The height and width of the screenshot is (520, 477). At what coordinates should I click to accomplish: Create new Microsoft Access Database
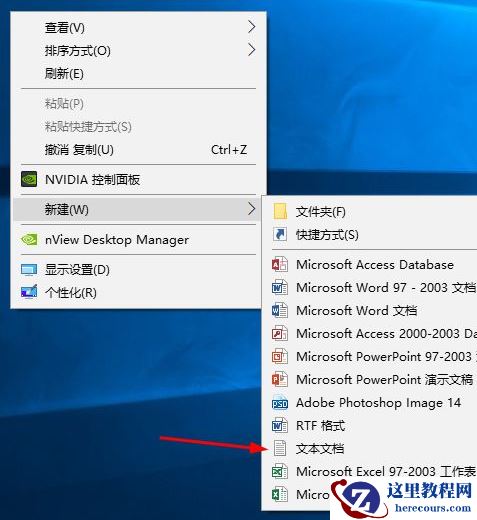pyautogui.click(x=370, y=265)
